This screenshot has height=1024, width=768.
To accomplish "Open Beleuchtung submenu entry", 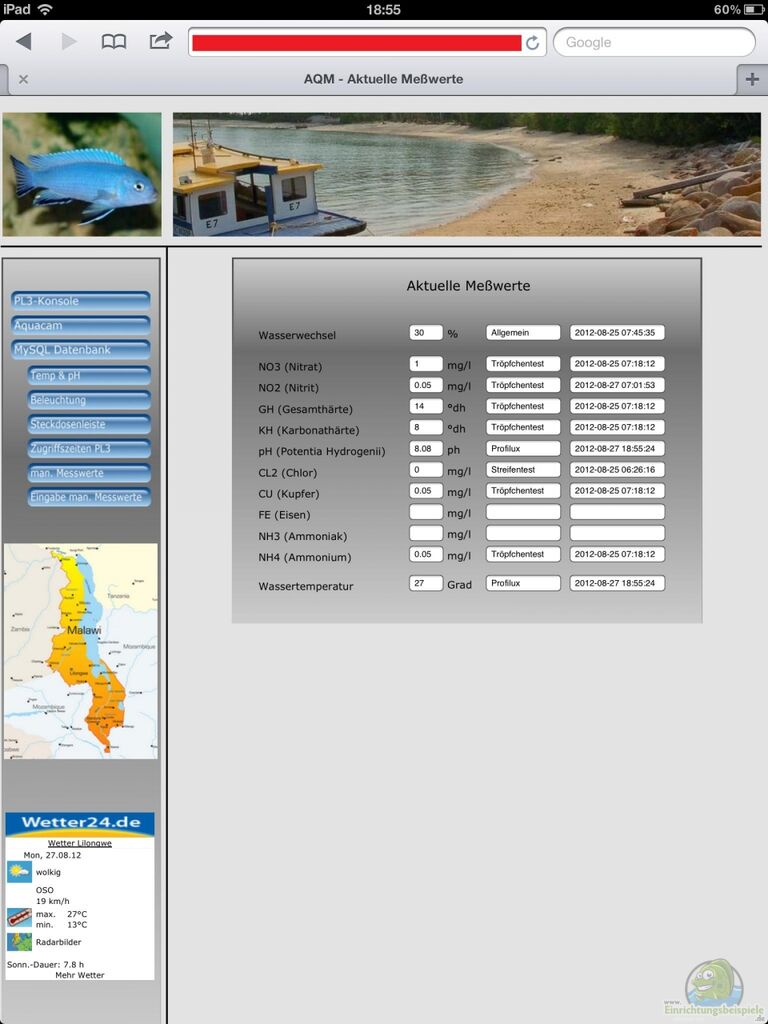I will point(89,400).
